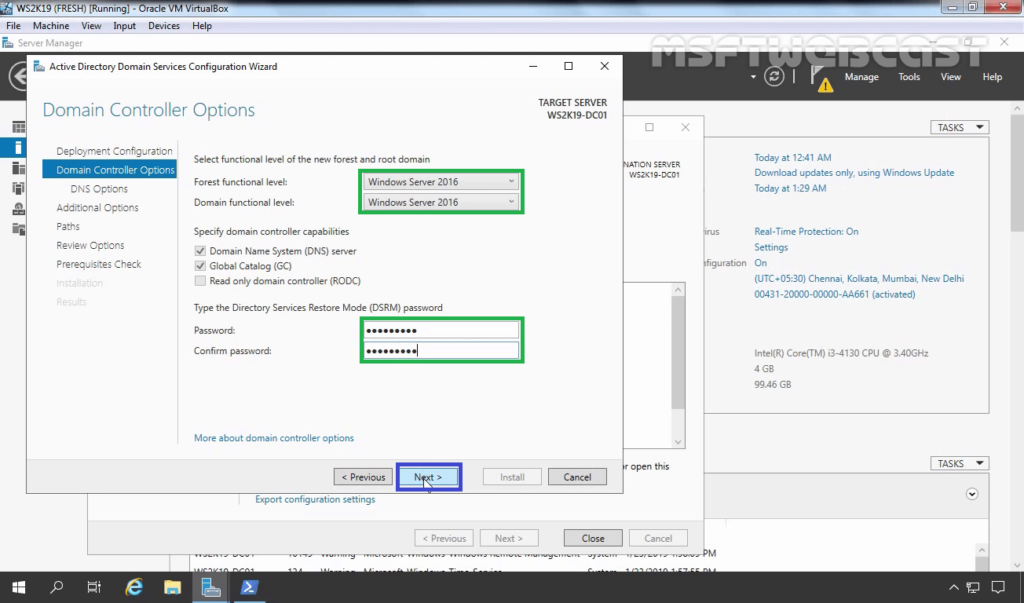Open the VirtualBox Input menu
Screen dimensions: 1024x603
point(124,25)
